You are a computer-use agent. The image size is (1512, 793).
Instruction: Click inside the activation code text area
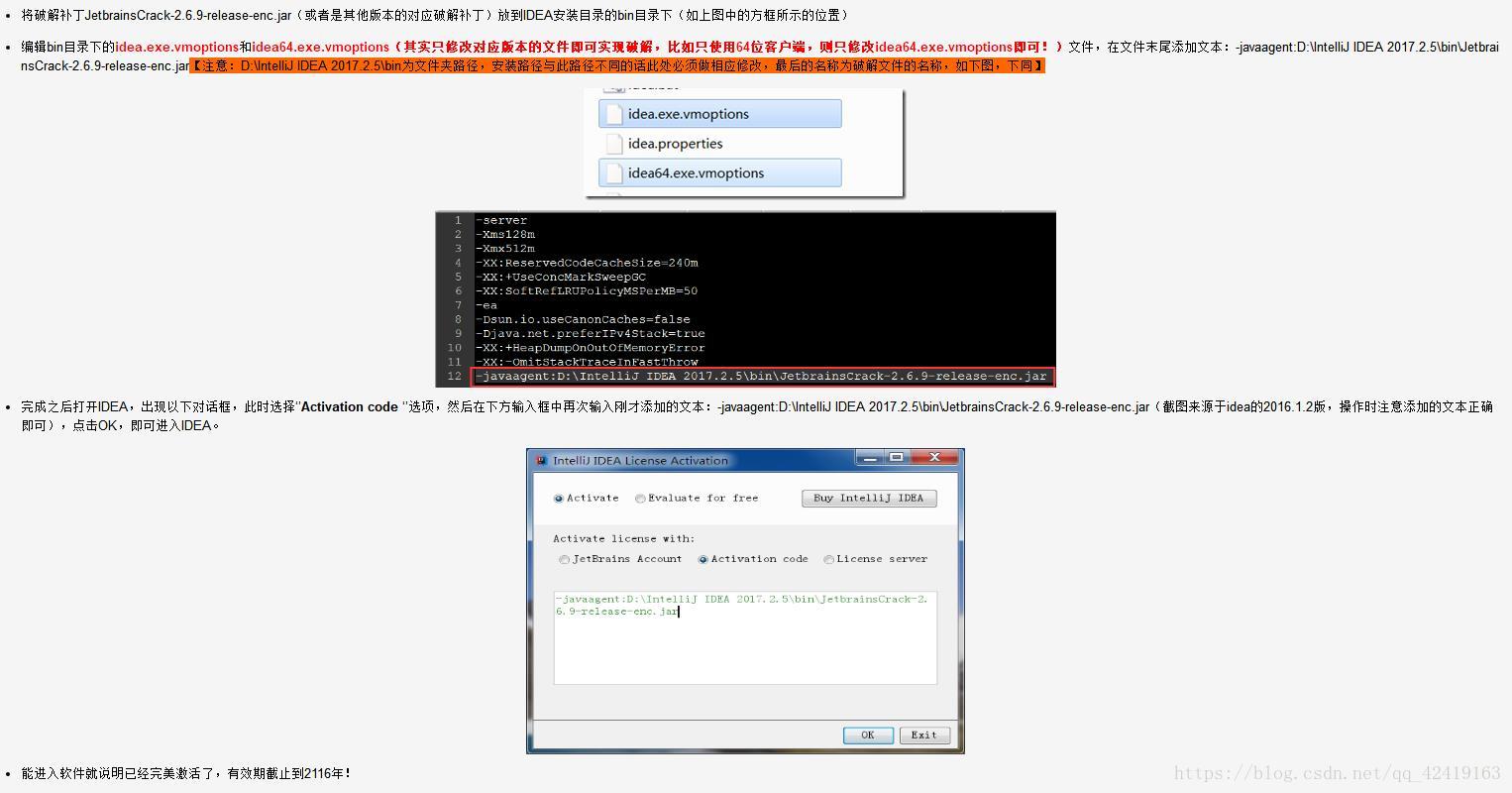pyautogui.click(x=745, y=637)
